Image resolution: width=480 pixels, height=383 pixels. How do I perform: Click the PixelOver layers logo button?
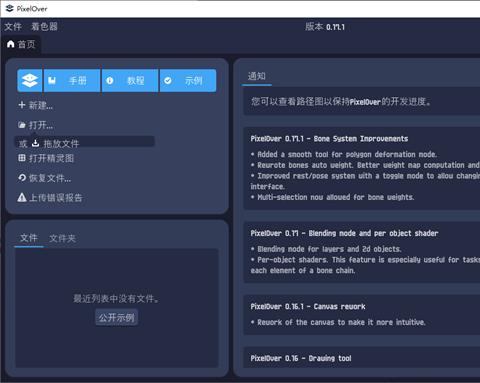[x=30, y=80]
